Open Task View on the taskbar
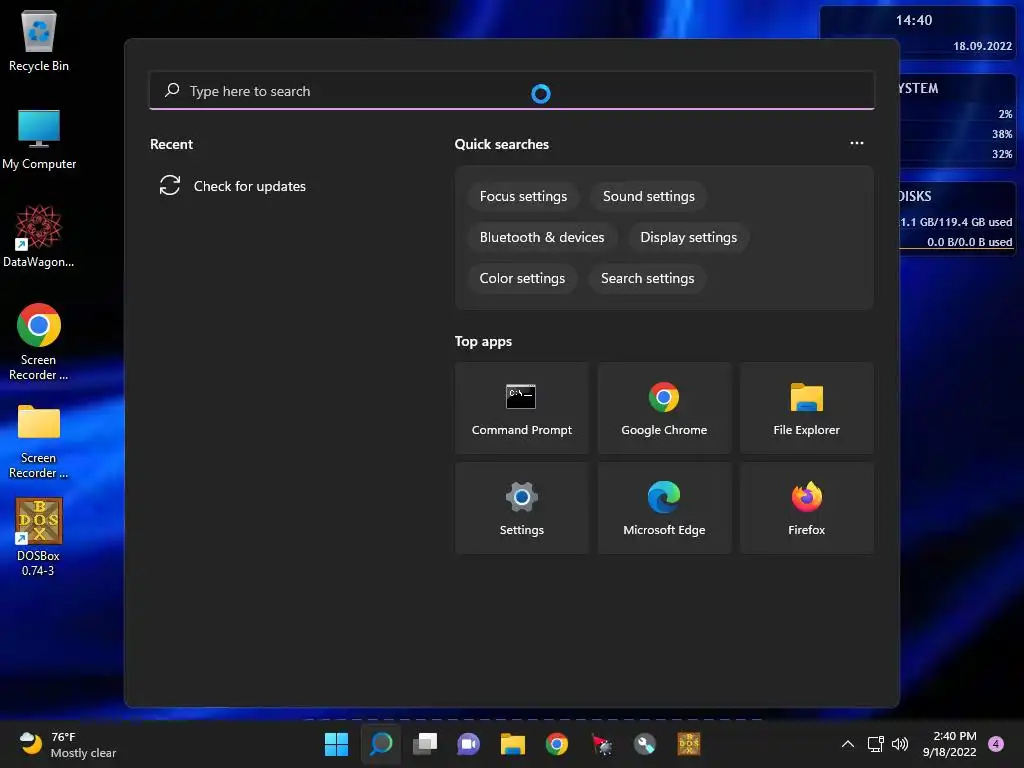 (x=424, y=744)
